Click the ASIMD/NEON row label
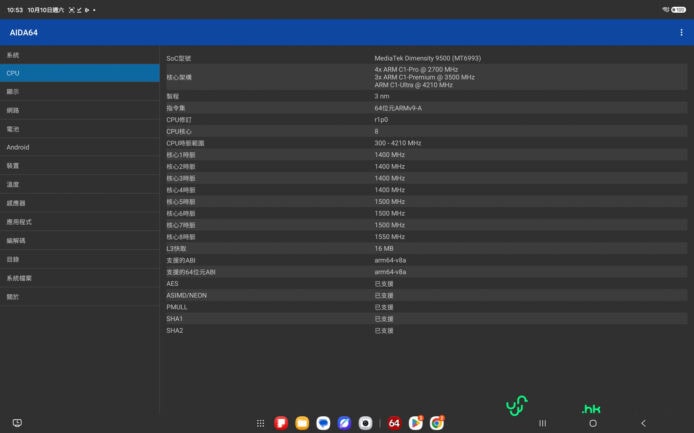Image resolution: width=694 pixels, height=433 pixels. (186, 295)
